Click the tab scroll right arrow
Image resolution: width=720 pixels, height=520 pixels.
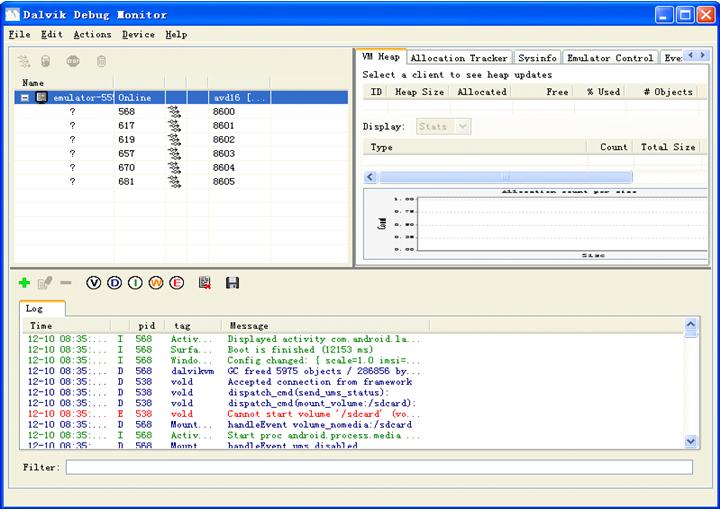[703, 55]
